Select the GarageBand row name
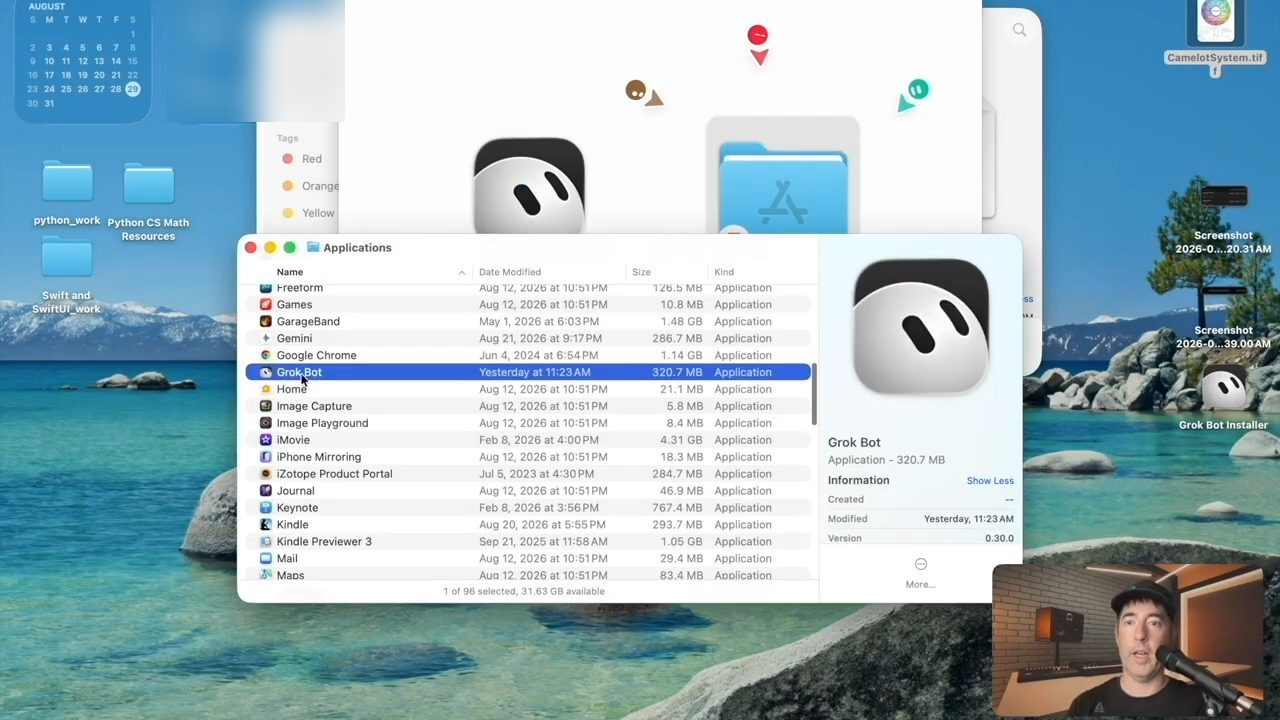 308,321
